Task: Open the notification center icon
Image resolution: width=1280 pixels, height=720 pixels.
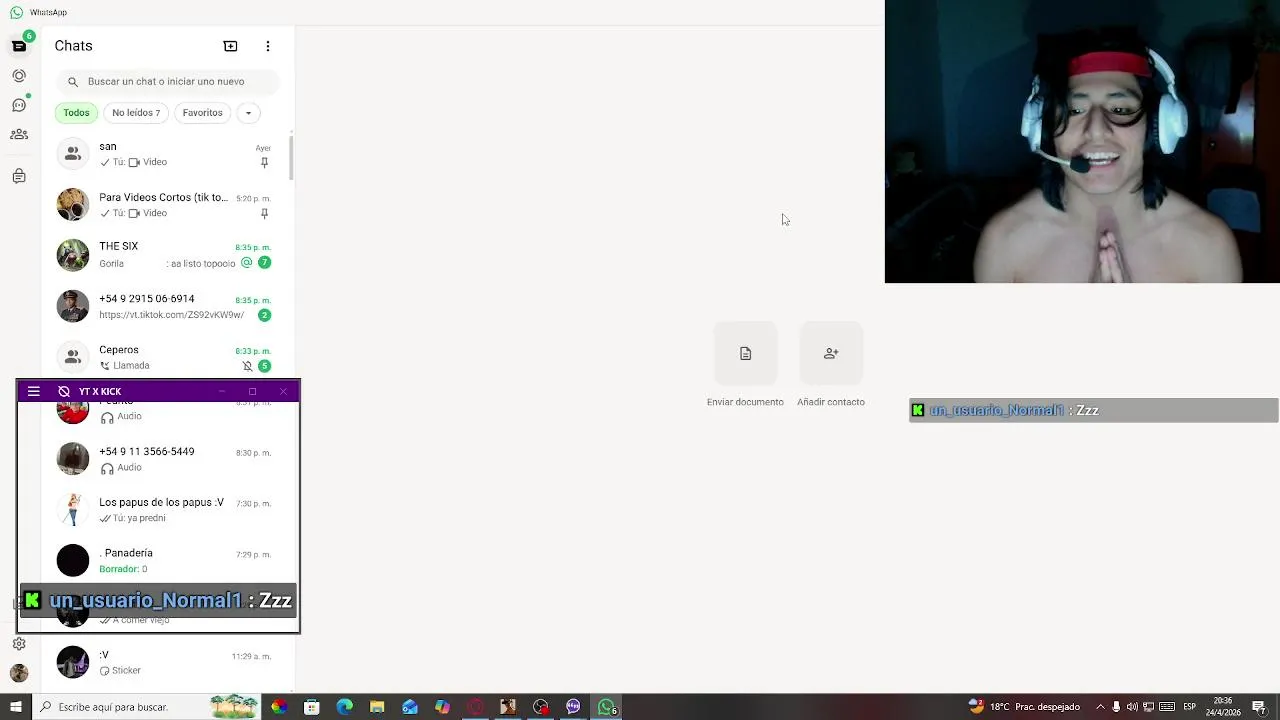Action: pyautogui.click(x=1259, y=707)
